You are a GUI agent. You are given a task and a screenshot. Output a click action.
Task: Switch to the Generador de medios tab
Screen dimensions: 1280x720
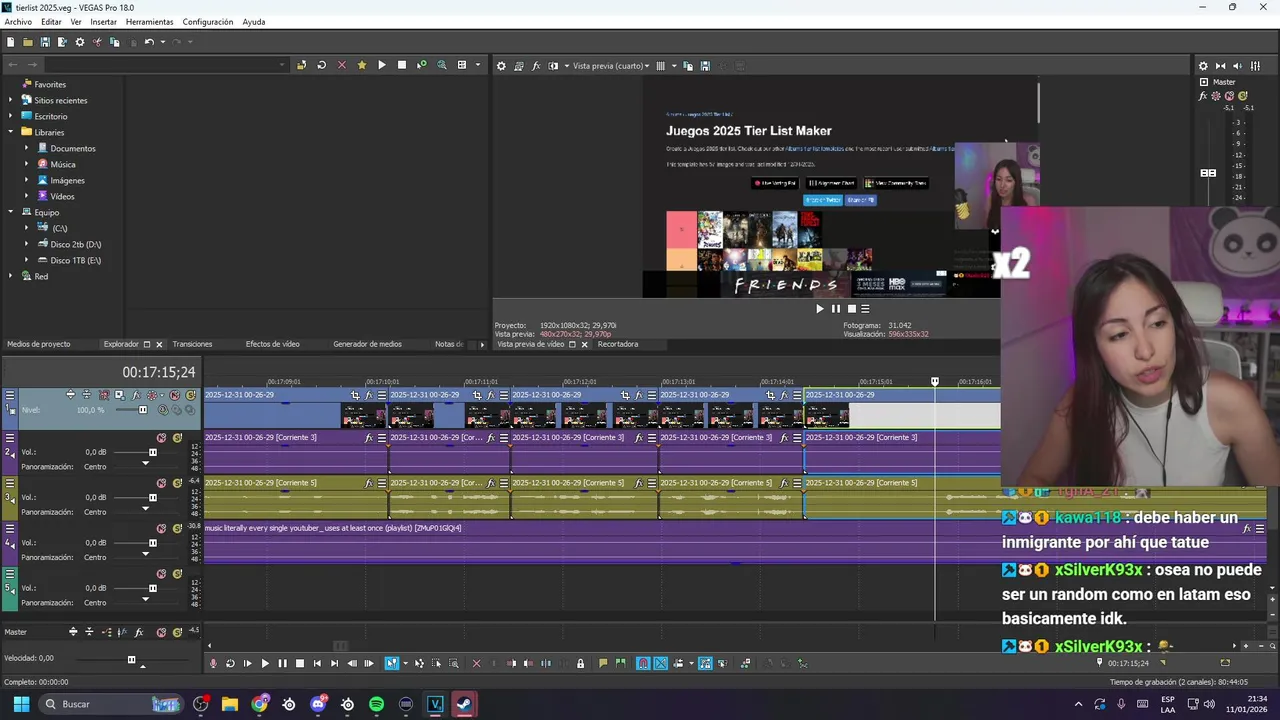[367, 344]
